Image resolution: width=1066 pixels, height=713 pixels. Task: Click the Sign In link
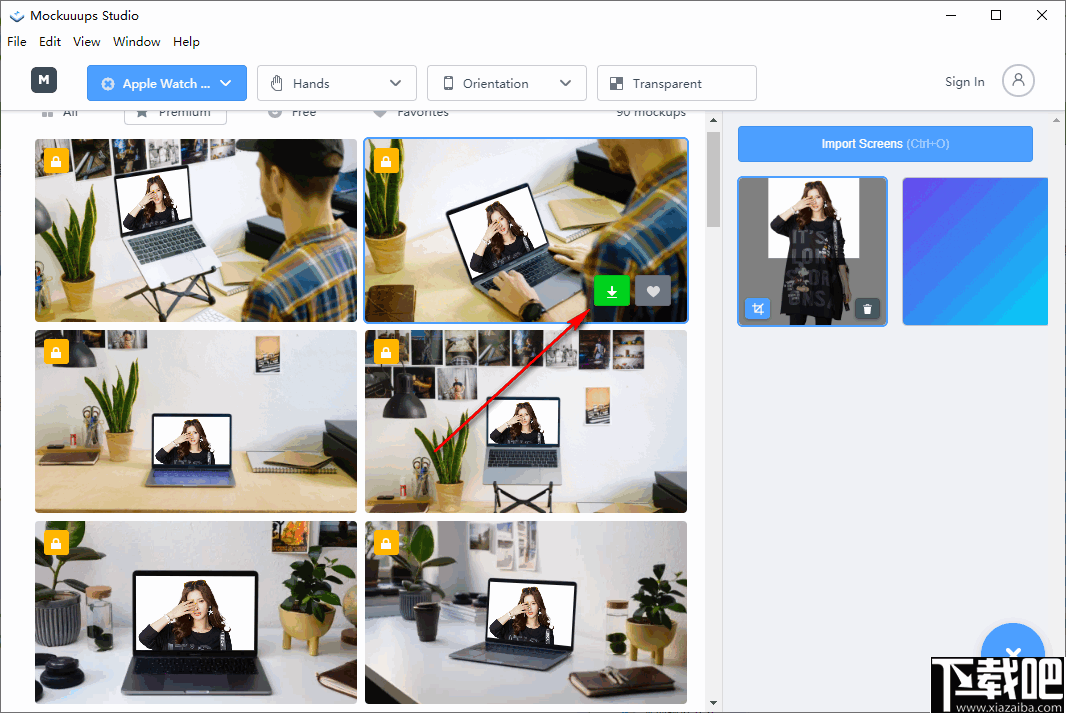click(x=963, y=81)
